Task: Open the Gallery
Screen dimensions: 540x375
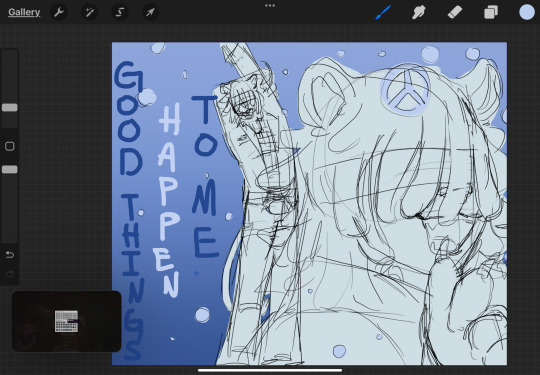Action: pyautogui.click(x=24, y=12)
